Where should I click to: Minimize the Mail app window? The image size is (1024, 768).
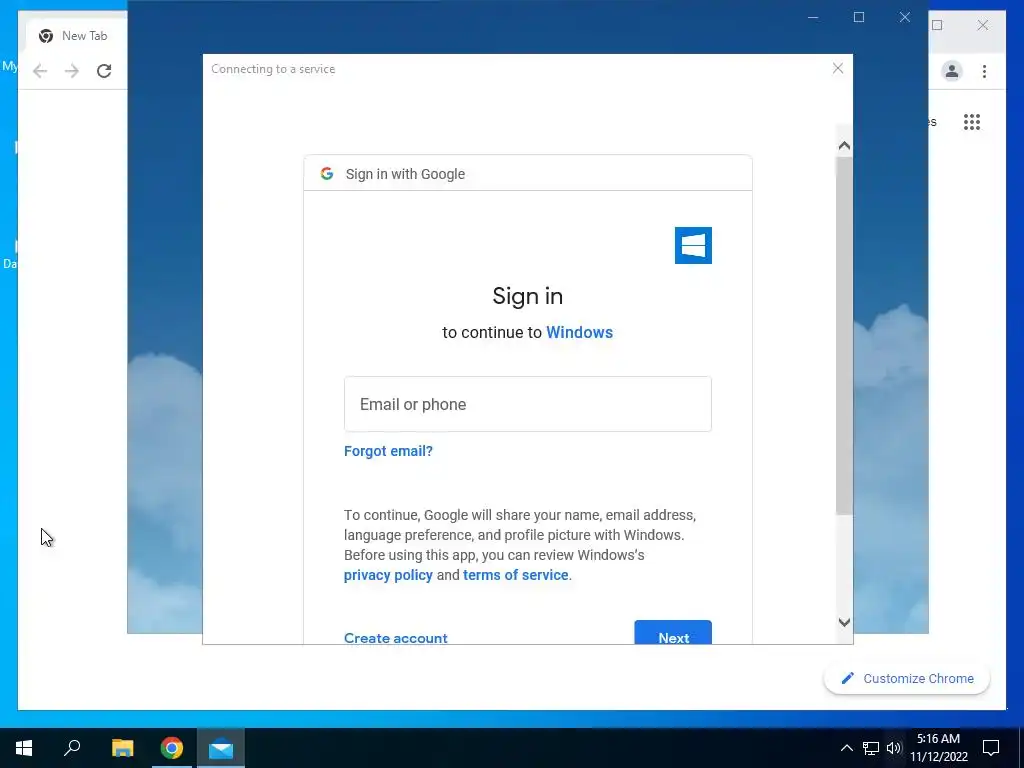coord(813,18)
